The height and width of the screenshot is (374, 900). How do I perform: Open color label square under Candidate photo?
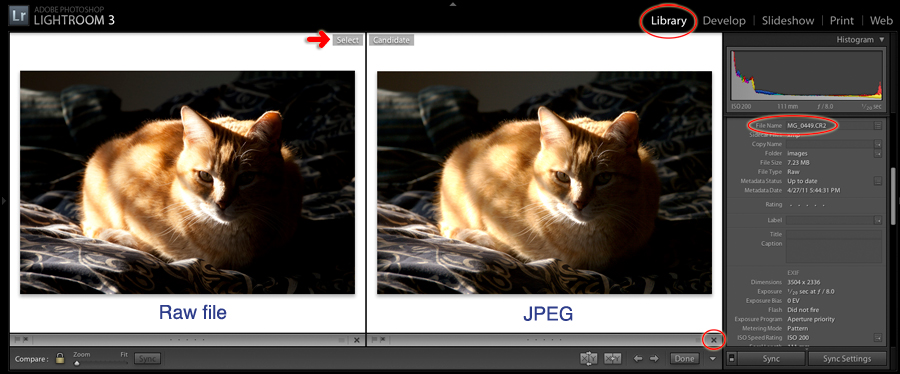[x=699, y=340]
